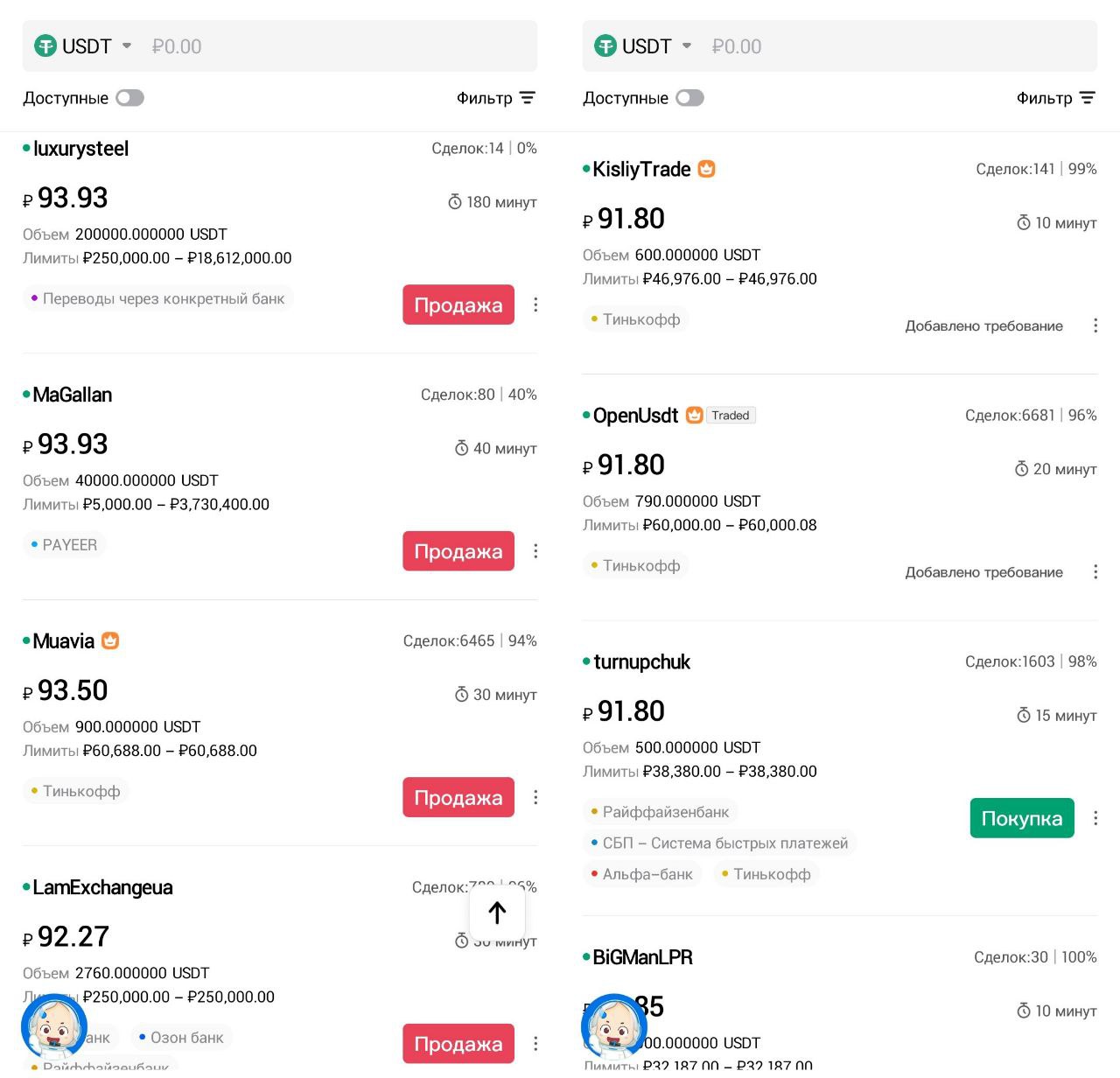Click the Muavia verified merchant badge
1120x1078 pixels.
[110, 640]
